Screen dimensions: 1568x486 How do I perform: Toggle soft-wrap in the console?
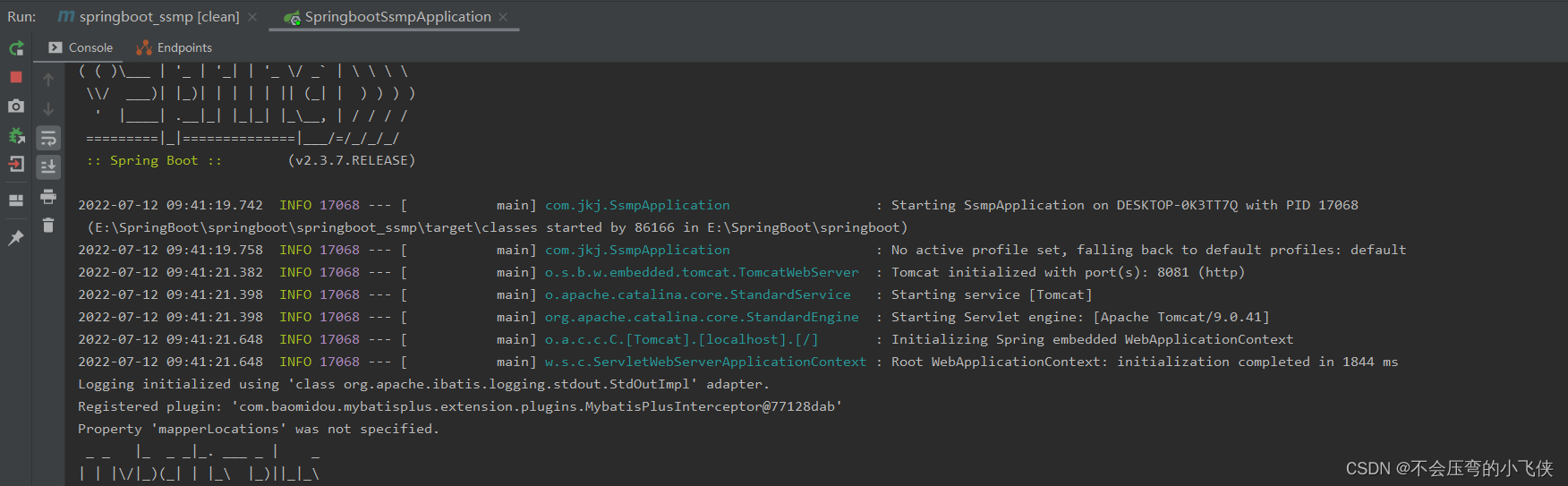tap(48, 138)
